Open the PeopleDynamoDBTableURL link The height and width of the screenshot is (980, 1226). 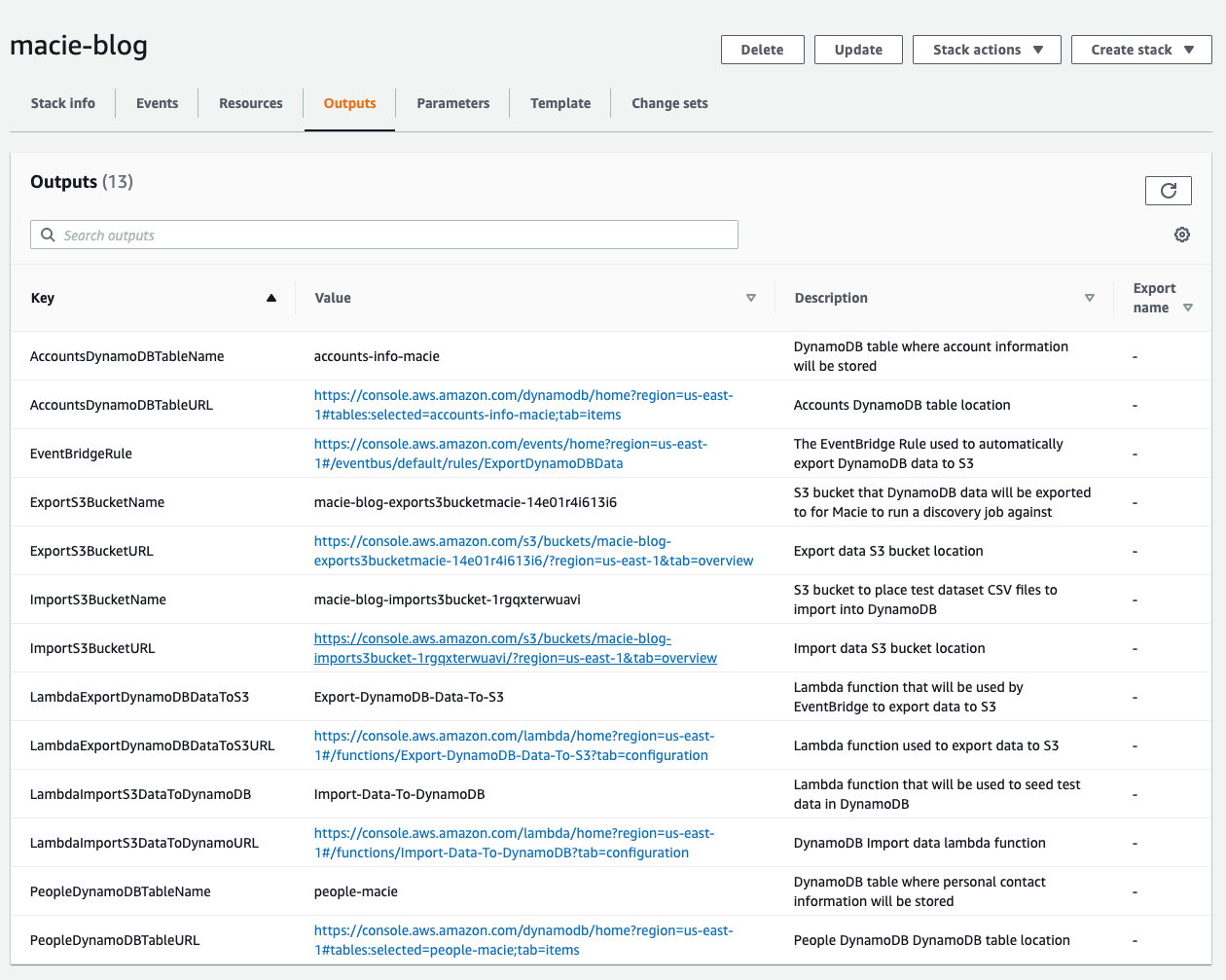click(523, 940)
